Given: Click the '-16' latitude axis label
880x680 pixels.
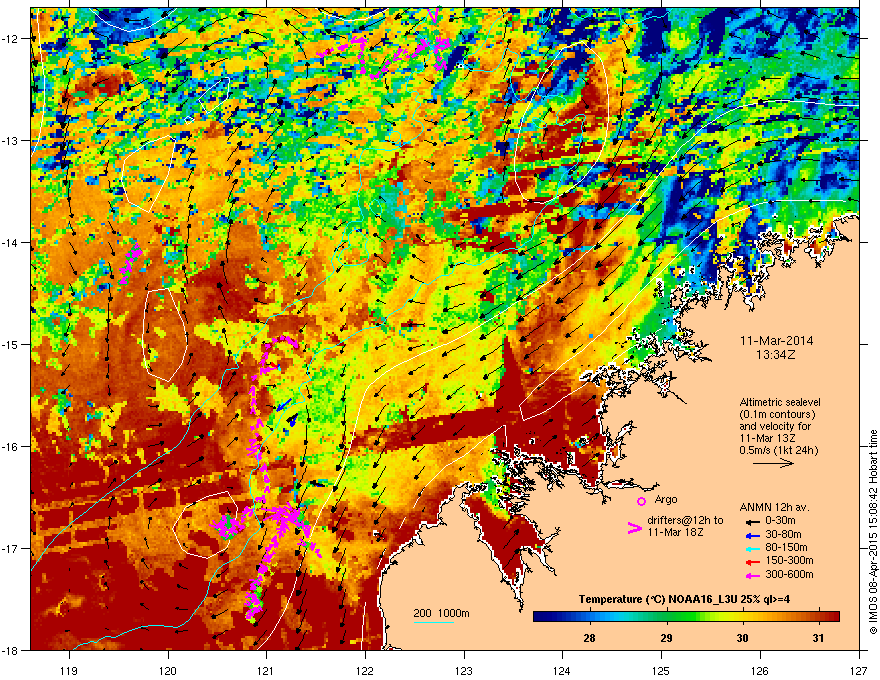Looking at the screenshot, I should tap(11, 447).
